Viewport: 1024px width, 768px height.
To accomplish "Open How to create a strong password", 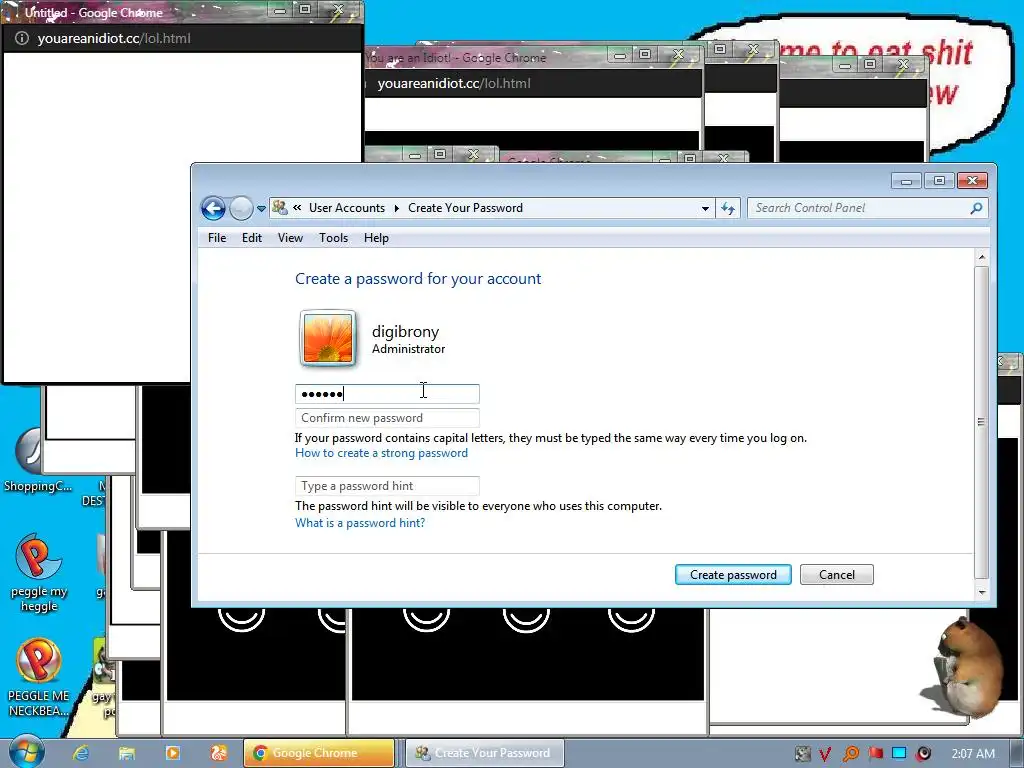I will click(x=381, y=453).
